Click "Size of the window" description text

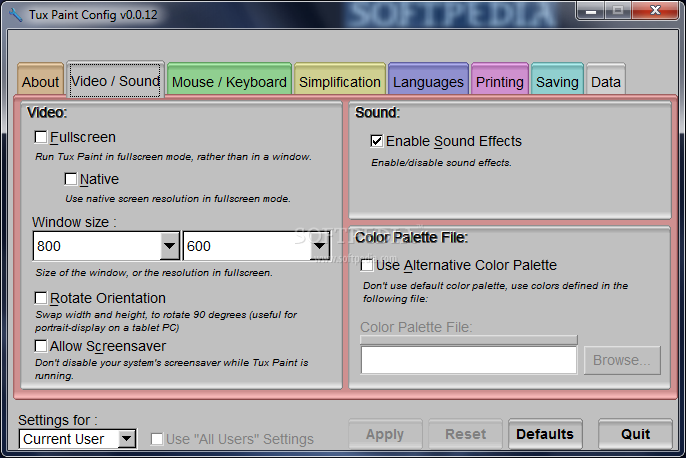click(154, 273)
